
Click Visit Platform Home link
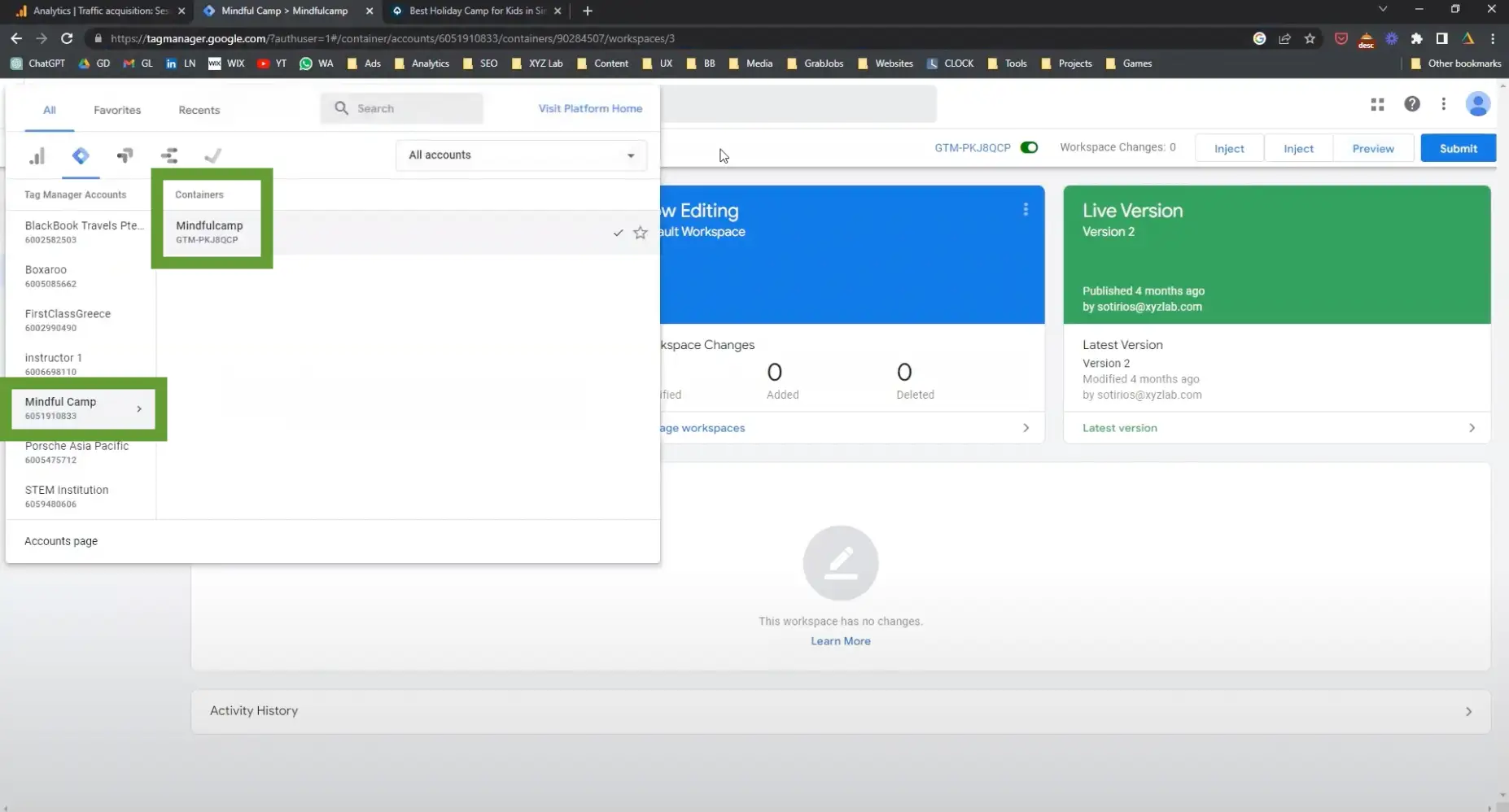pos(590,108)
